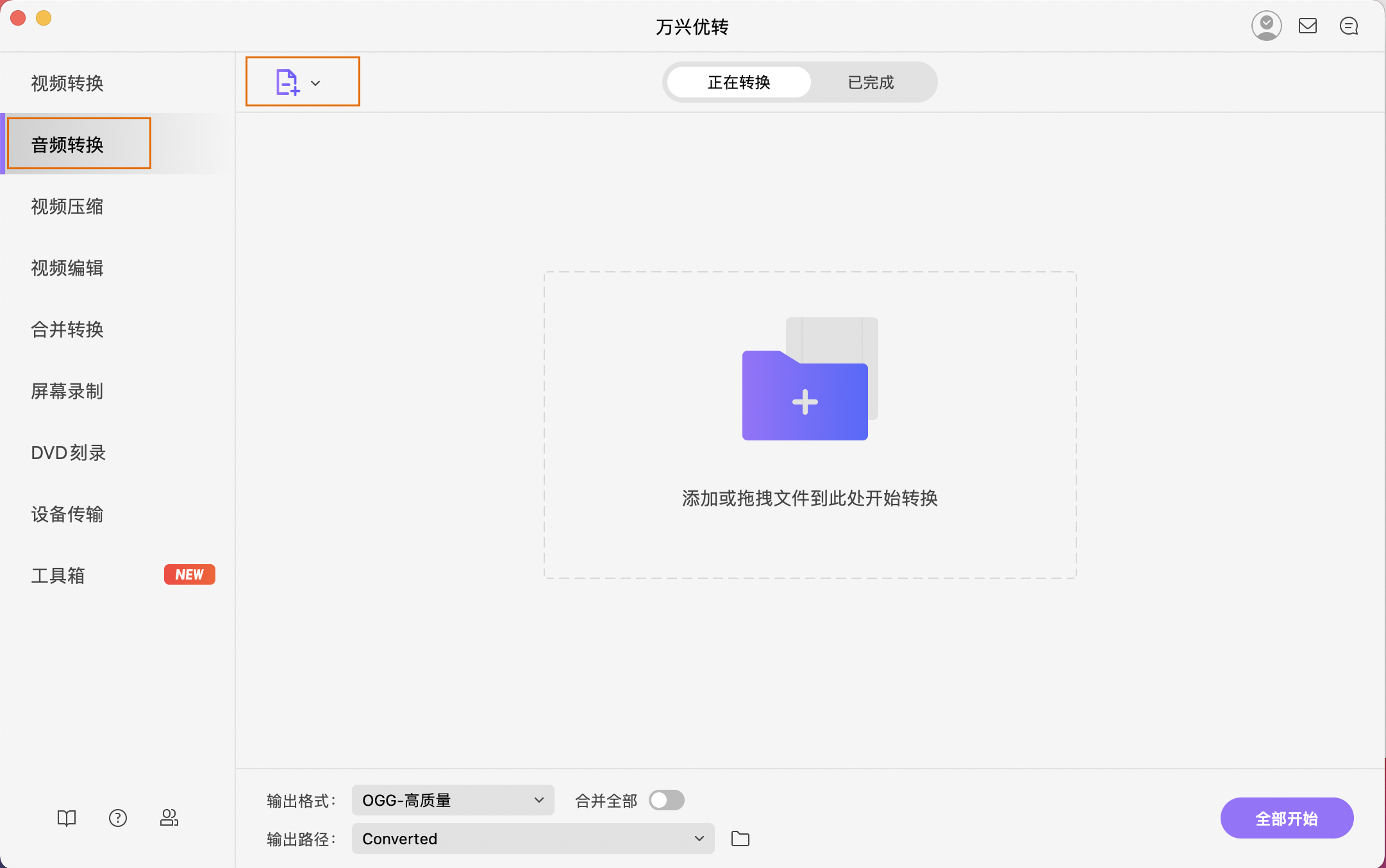Open the user guide book icon
Screen dimensions: 1386x868
67,817
